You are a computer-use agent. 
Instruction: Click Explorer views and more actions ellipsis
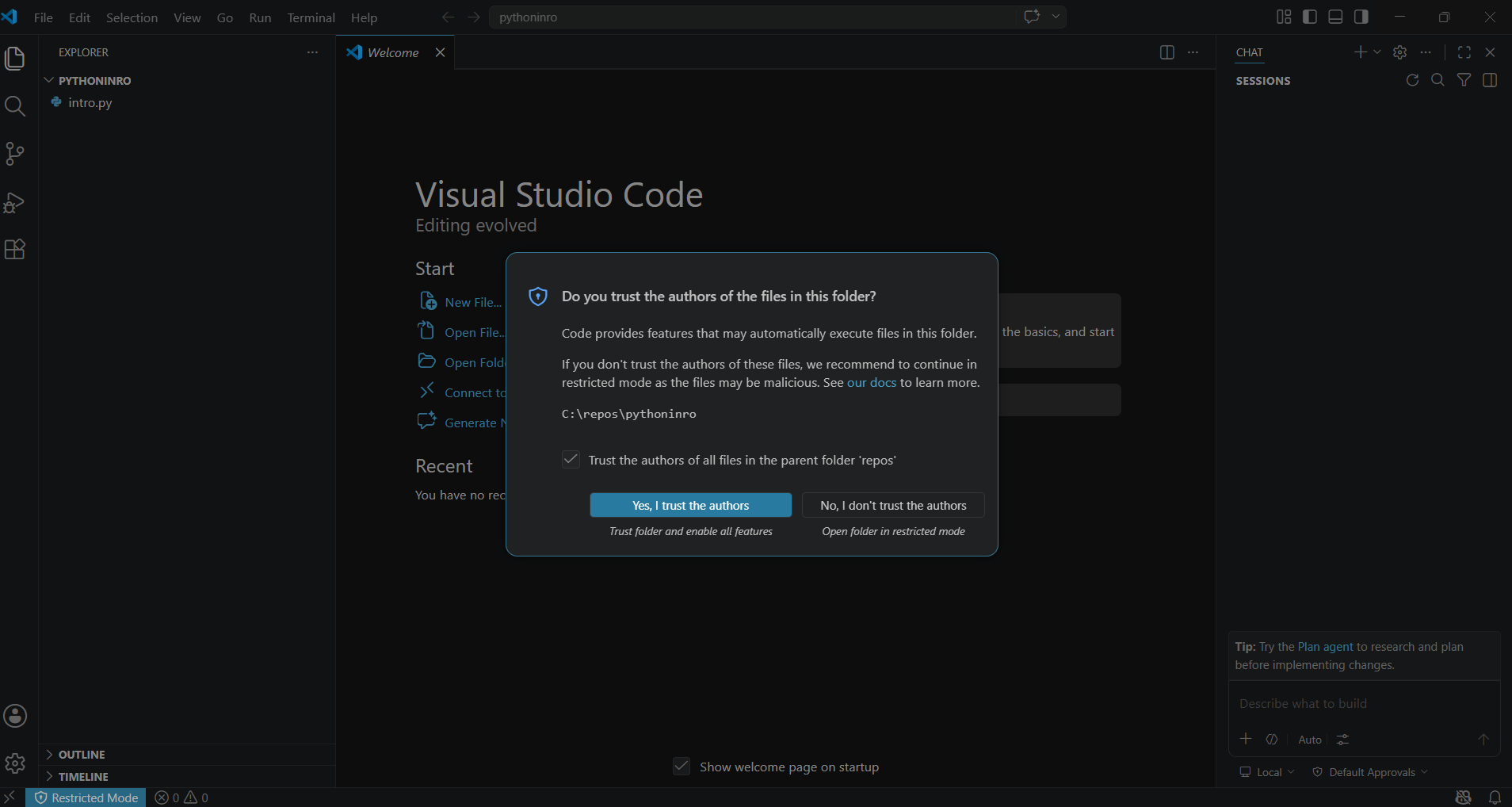[x=312, y=52]
